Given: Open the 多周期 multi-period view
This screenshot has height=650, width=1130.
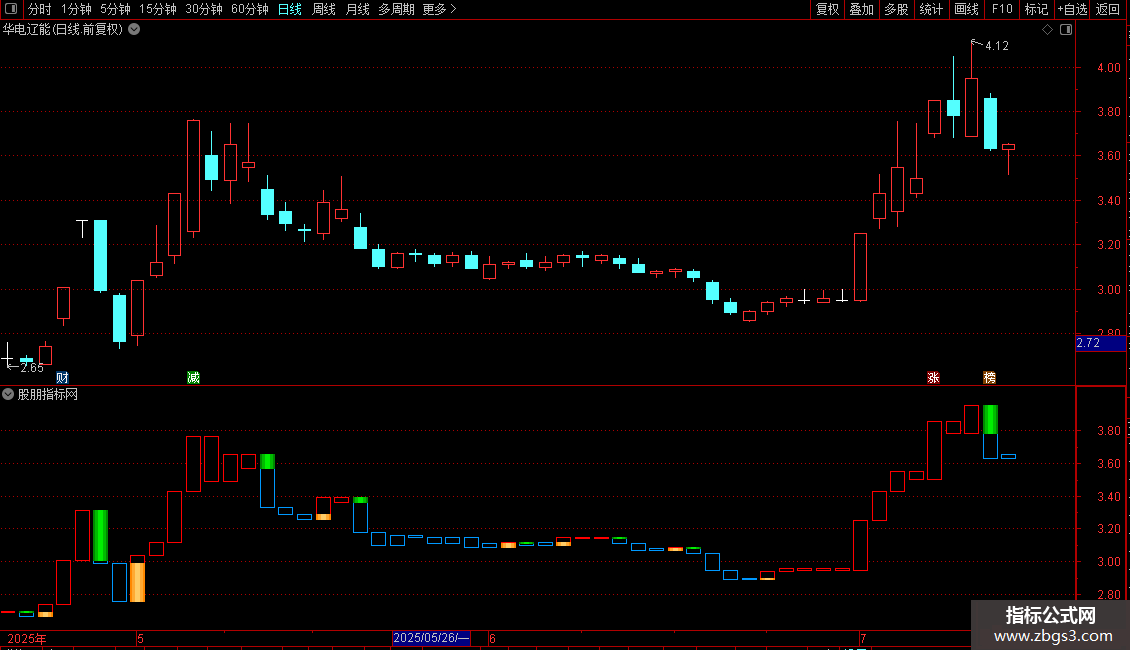Looking at the screenshot, I should click(x=396, y=9).
